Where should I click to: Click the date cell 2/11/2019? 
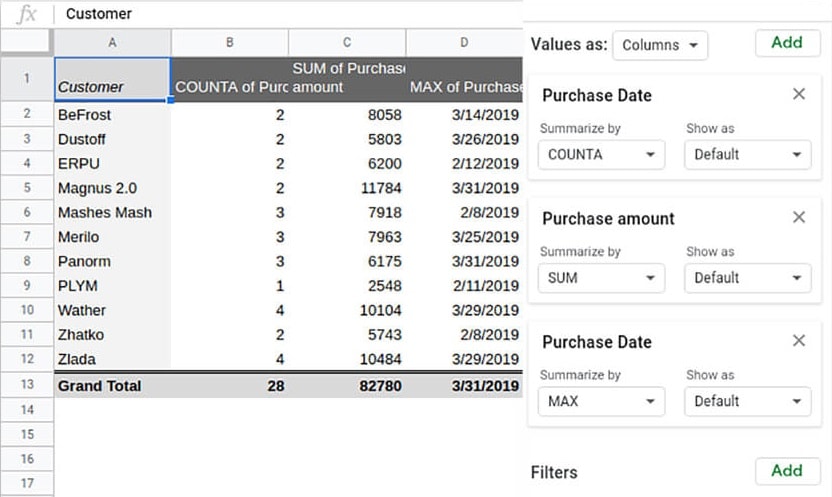pyautogui.click(x=464, y=285)
